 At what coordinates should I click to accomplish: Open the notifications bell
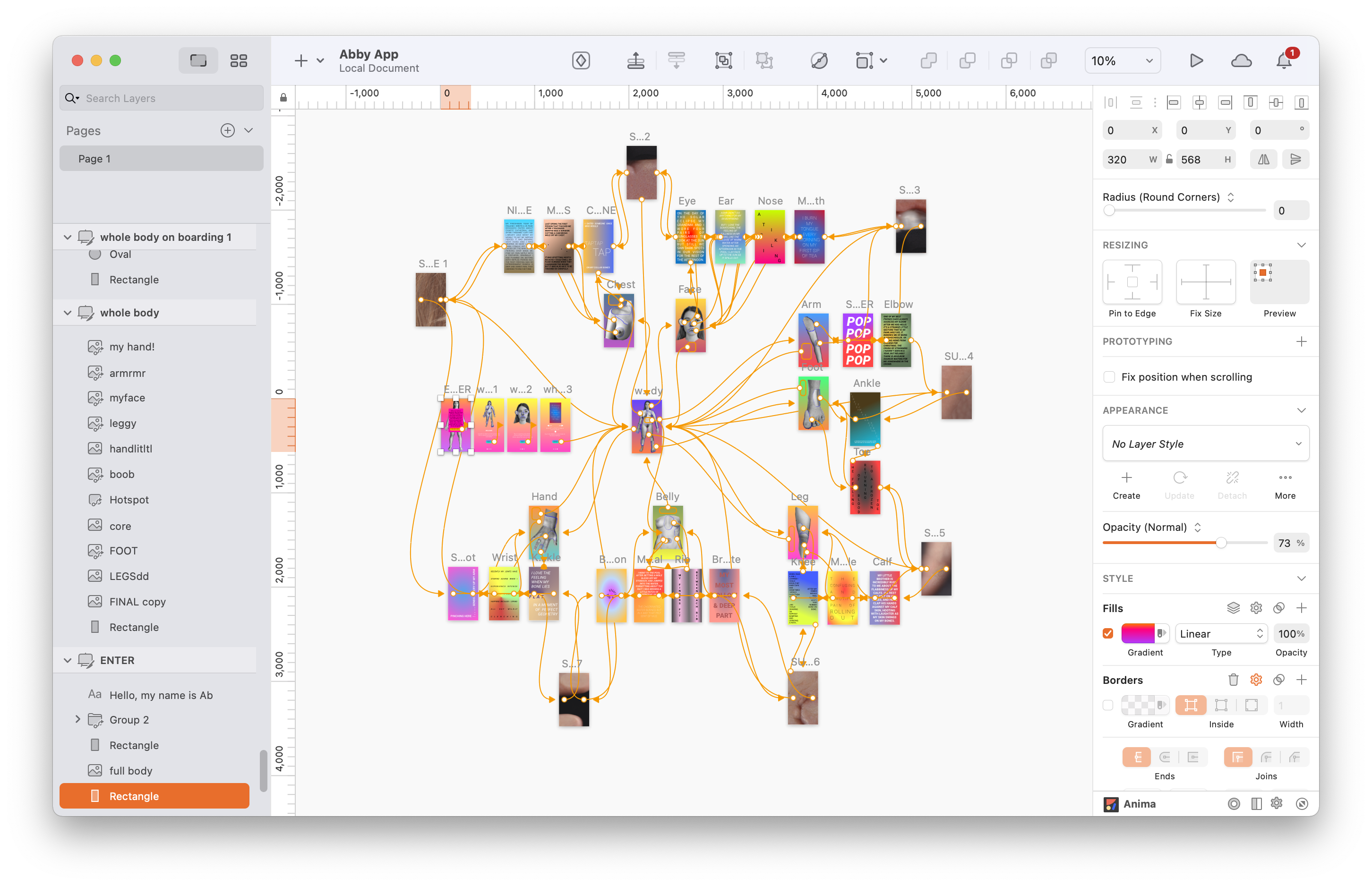click(1284, 60)
